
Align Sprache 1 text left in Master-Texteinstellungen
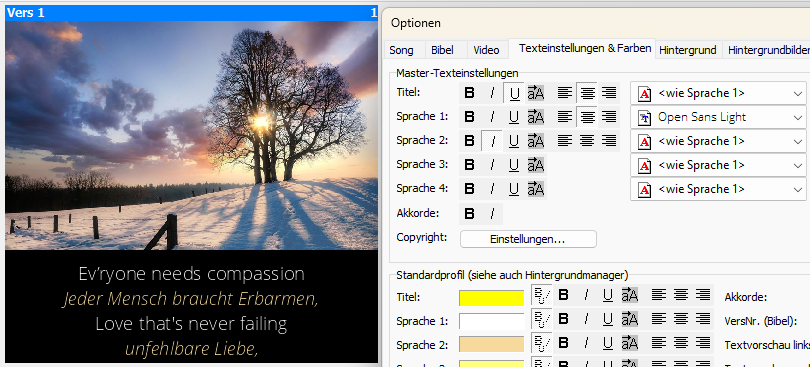click(x=565, y=117)
